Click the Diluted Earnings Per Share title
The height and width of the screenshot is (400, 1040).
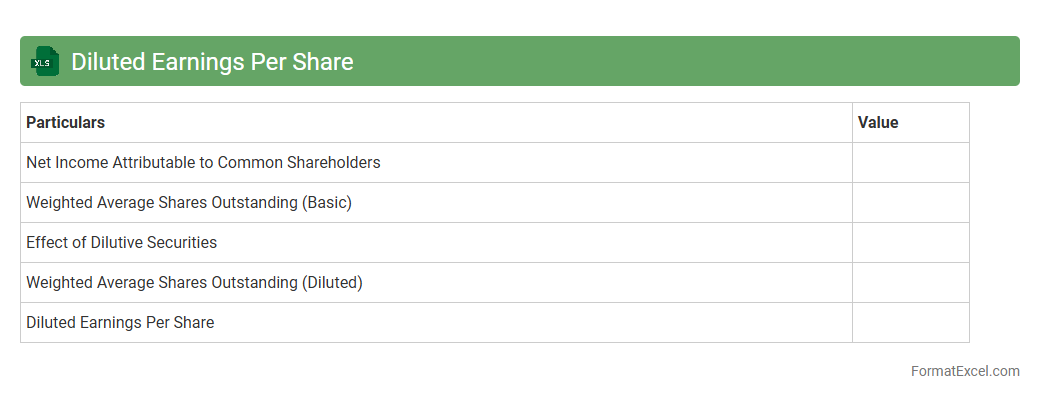212,62
